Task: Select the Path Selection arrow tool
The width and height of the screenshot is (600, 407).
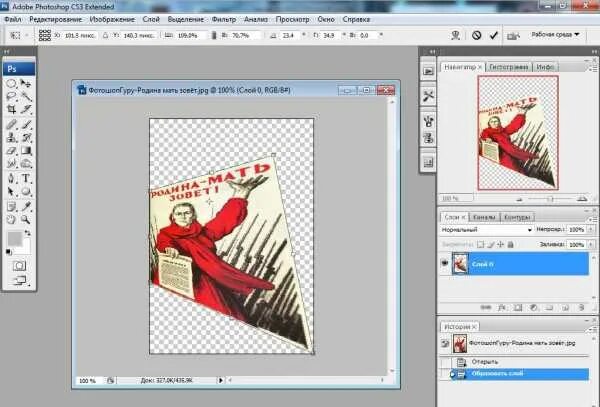Action: [11, 191]
